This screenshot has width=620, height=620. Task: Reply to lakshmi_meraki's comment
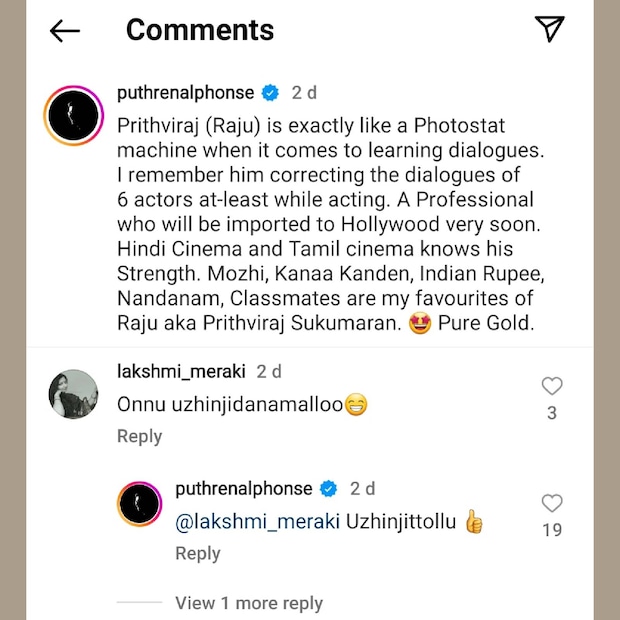[139, 436]
